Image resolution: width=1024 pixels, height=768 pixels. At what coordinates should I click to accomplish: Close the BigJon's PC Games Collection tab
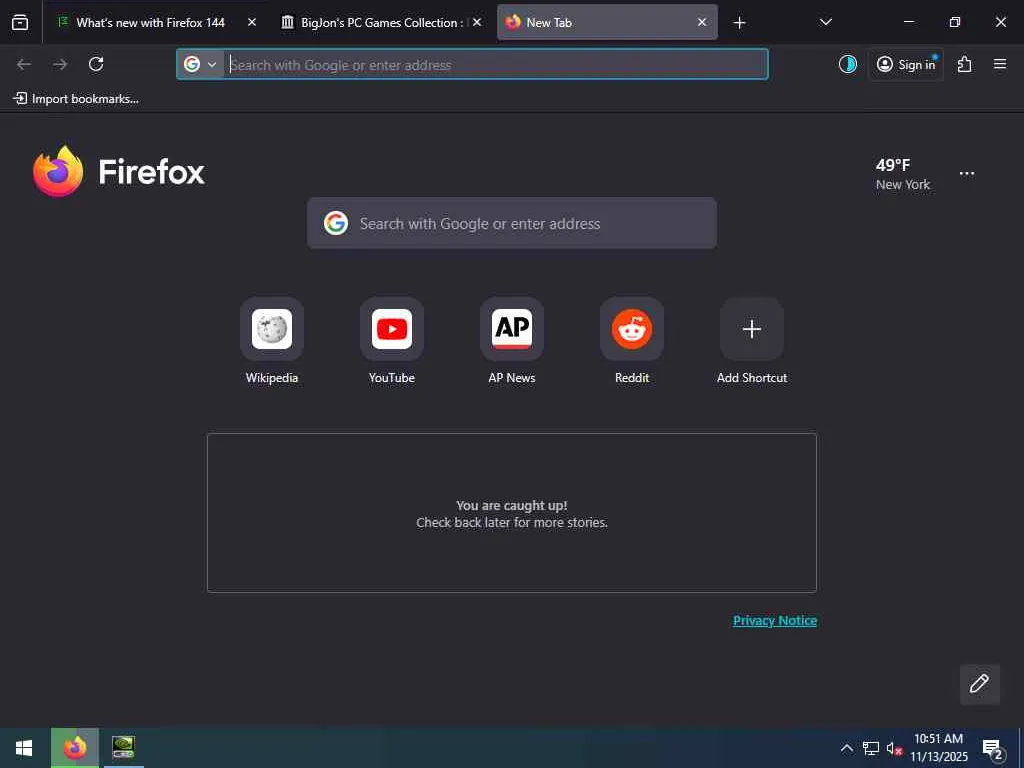(x=477, y=22)
